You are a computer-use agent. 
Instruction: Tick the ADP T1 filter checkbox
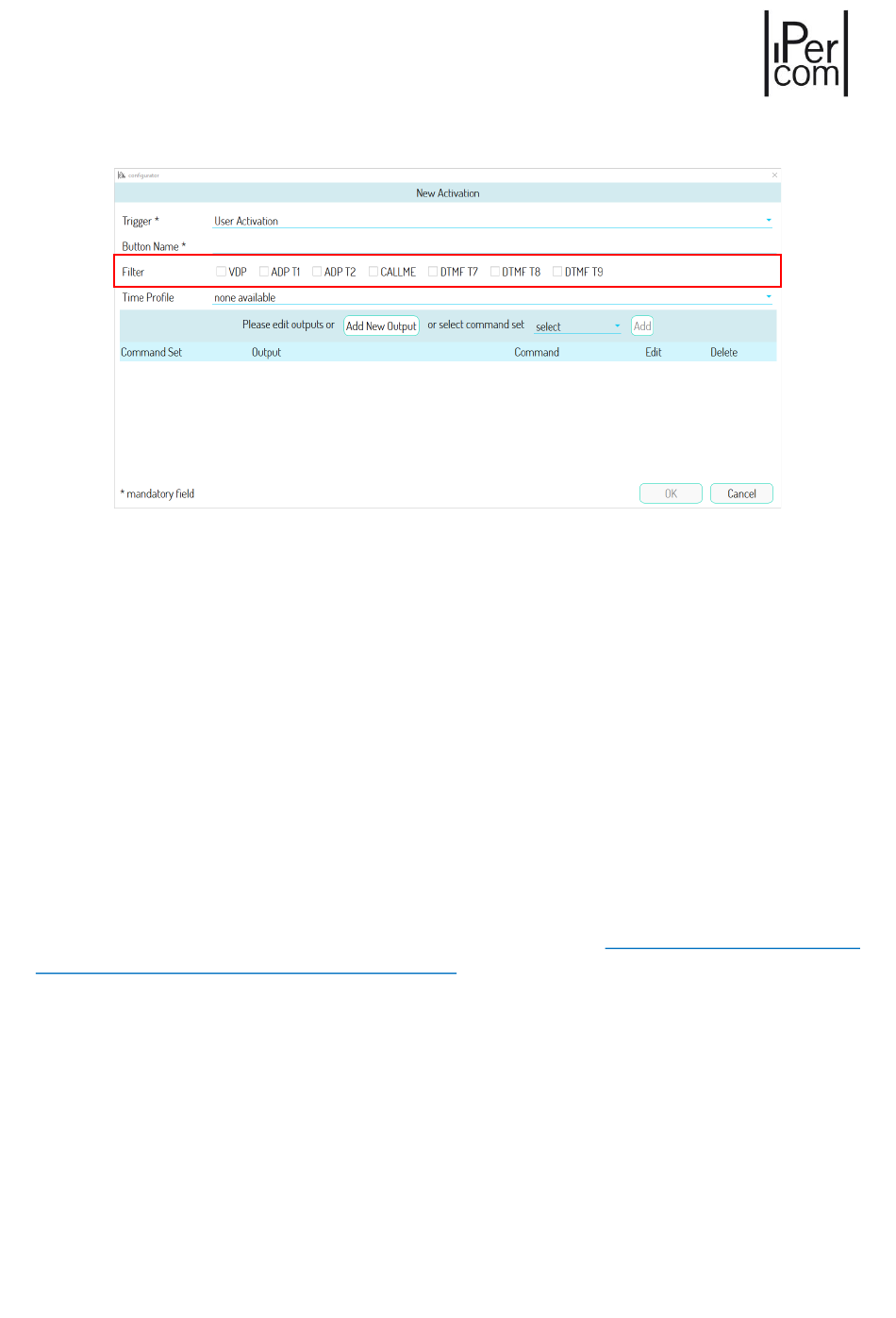pos(264,272)
